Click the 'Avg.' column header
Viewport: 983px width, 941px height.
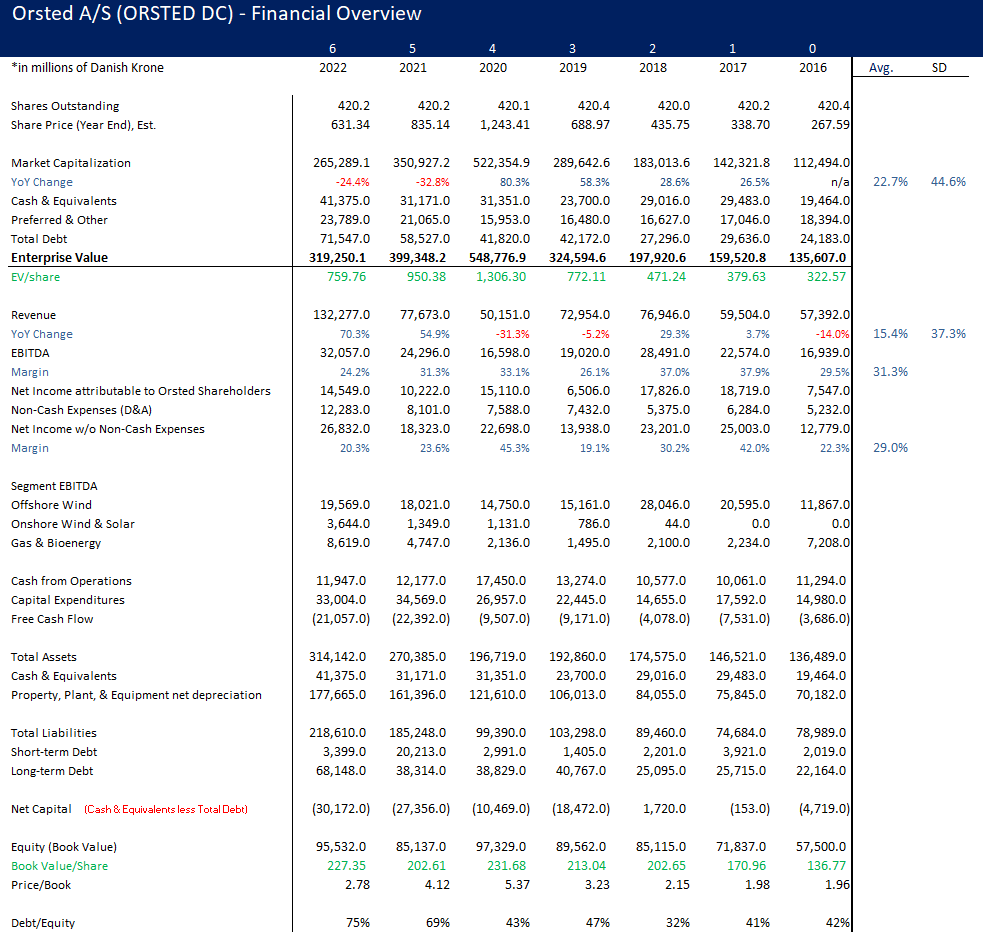pyautogui.click(x=881, y=68)
